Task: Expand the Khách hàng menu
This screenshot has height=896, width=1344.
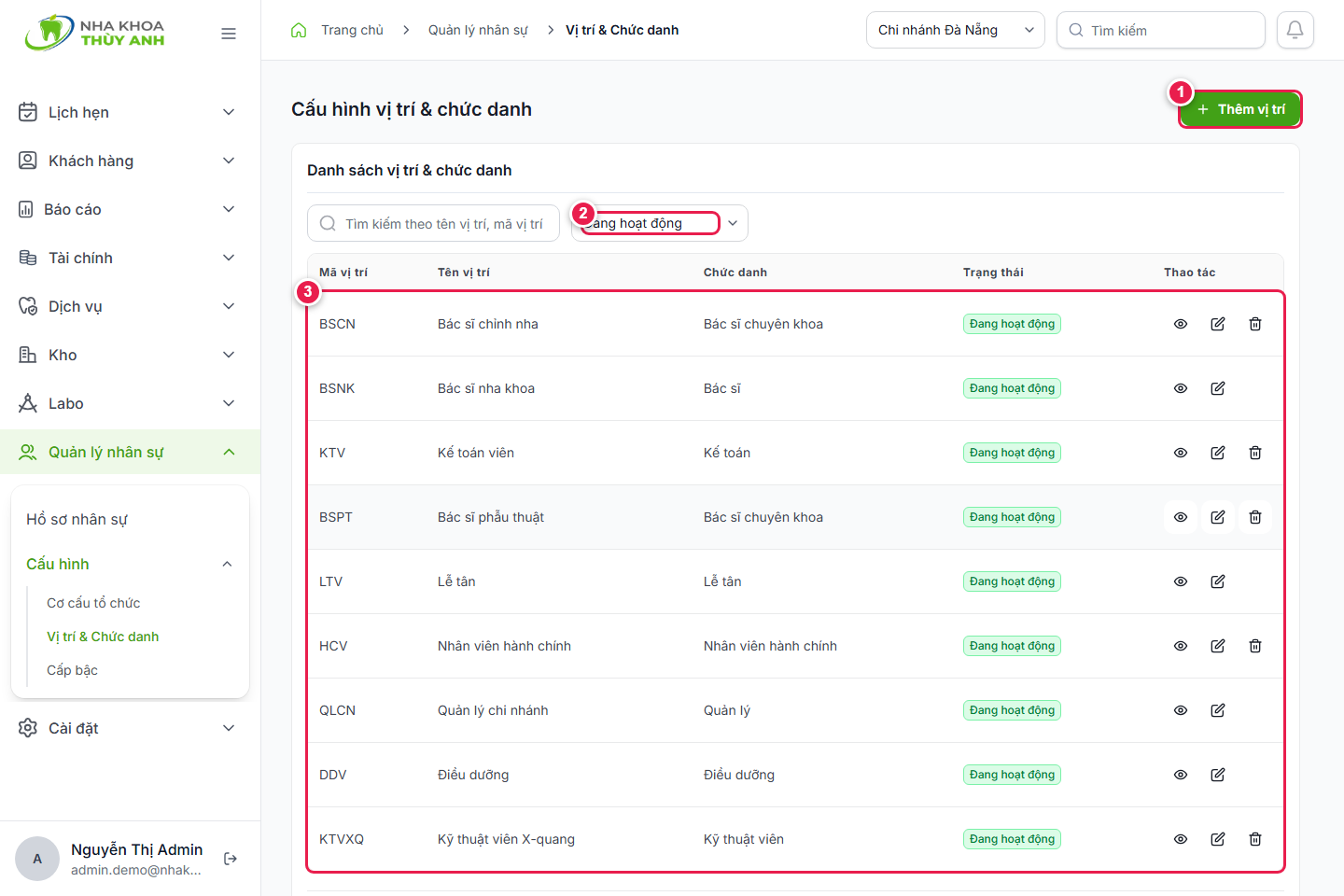Action: point(130,161)
